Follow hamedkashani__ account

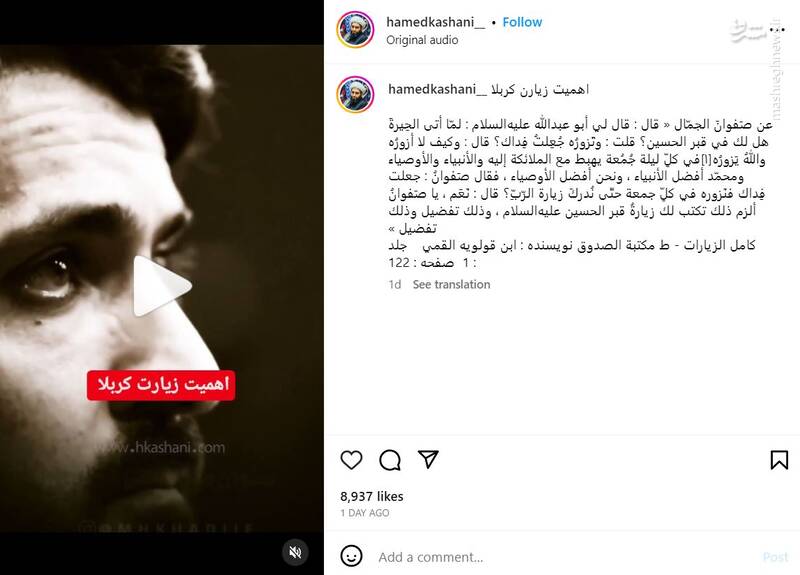pos(522,22)
